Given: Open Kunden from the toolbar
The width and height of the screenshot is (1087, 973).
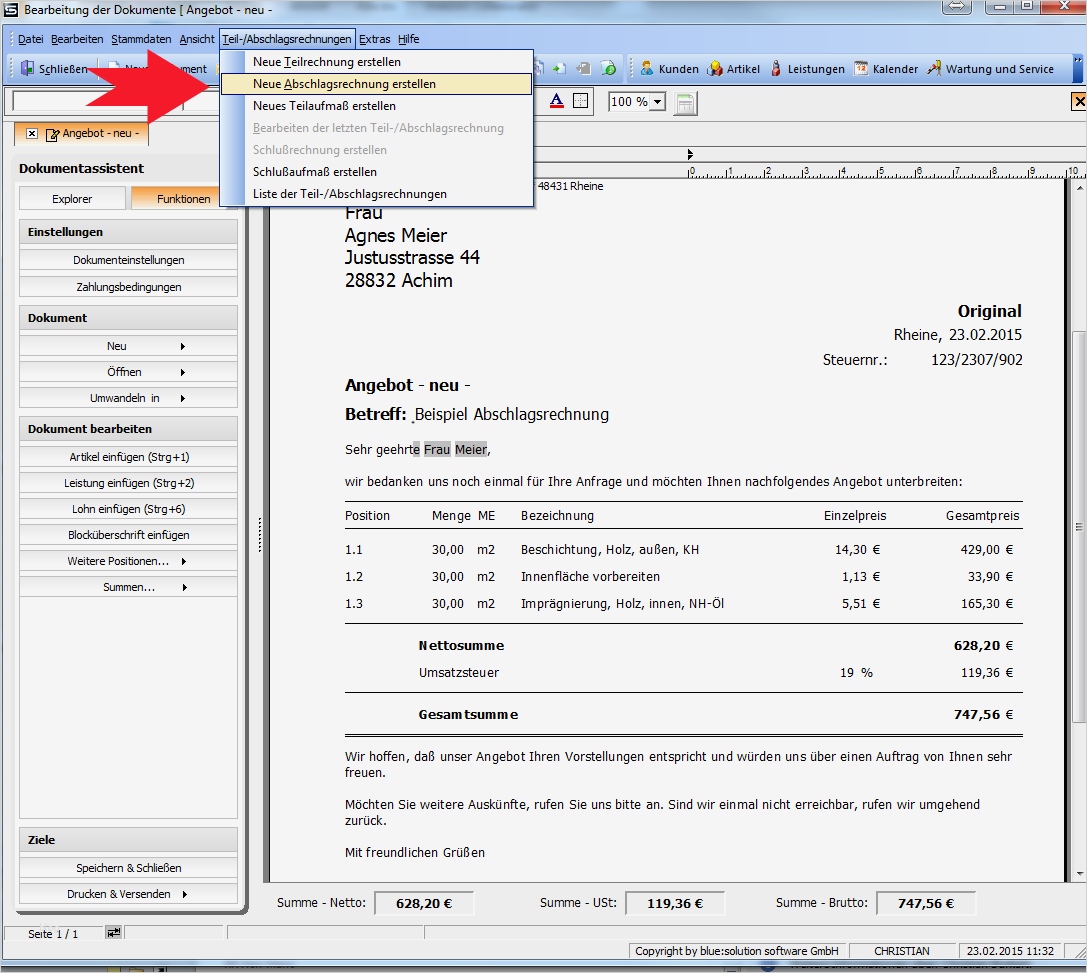Looking at the screenshot, I should click(669, 69).
